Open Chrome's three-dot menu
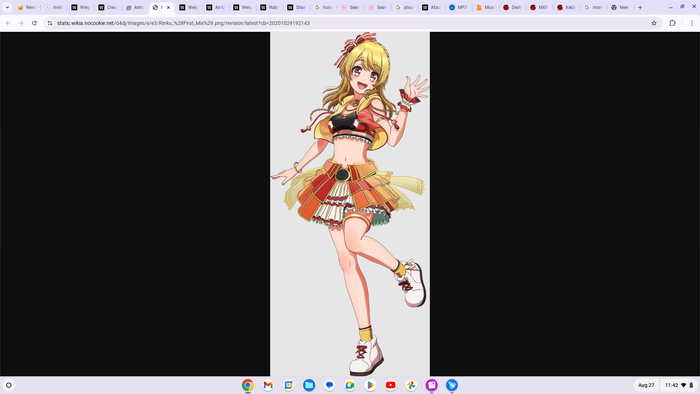This screenshot has height=394, width=700. tap(692, 23)
